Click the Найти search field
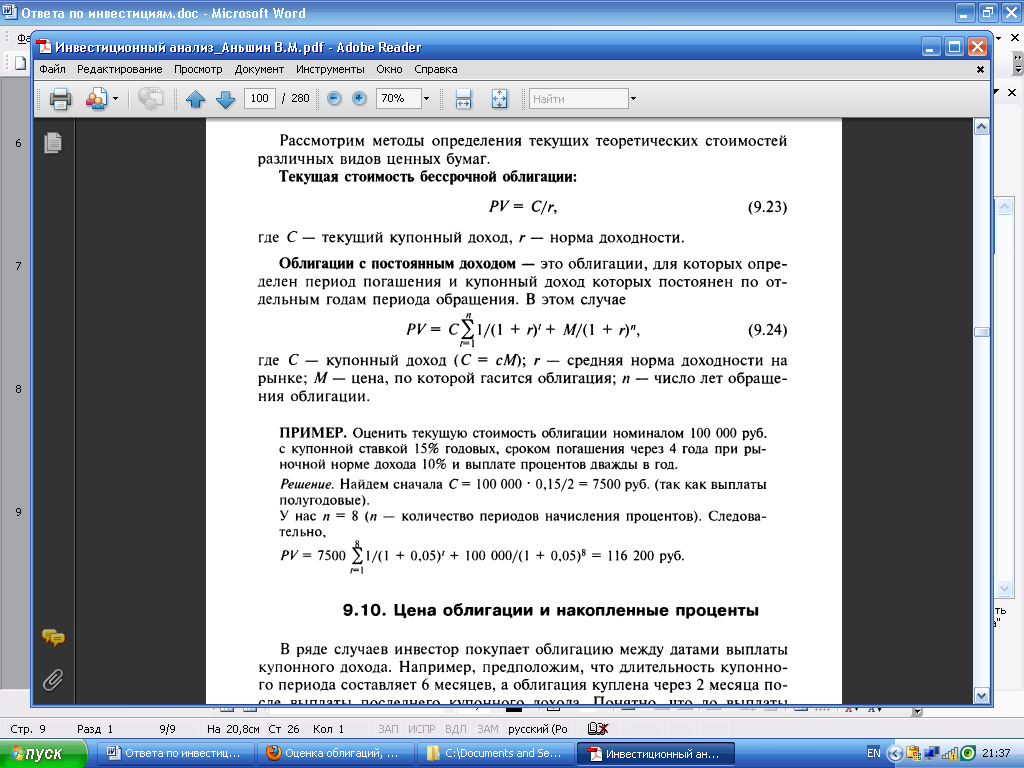Screen dimensions: 1024x768 [x=578, y=99]
